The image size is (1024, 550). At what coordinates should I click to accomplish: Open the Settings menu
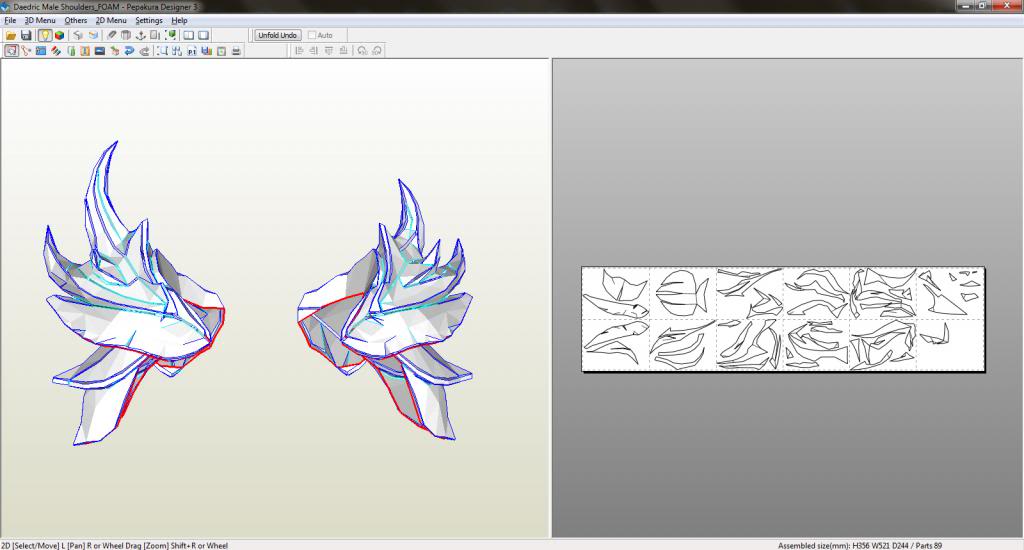coord(149,20)
